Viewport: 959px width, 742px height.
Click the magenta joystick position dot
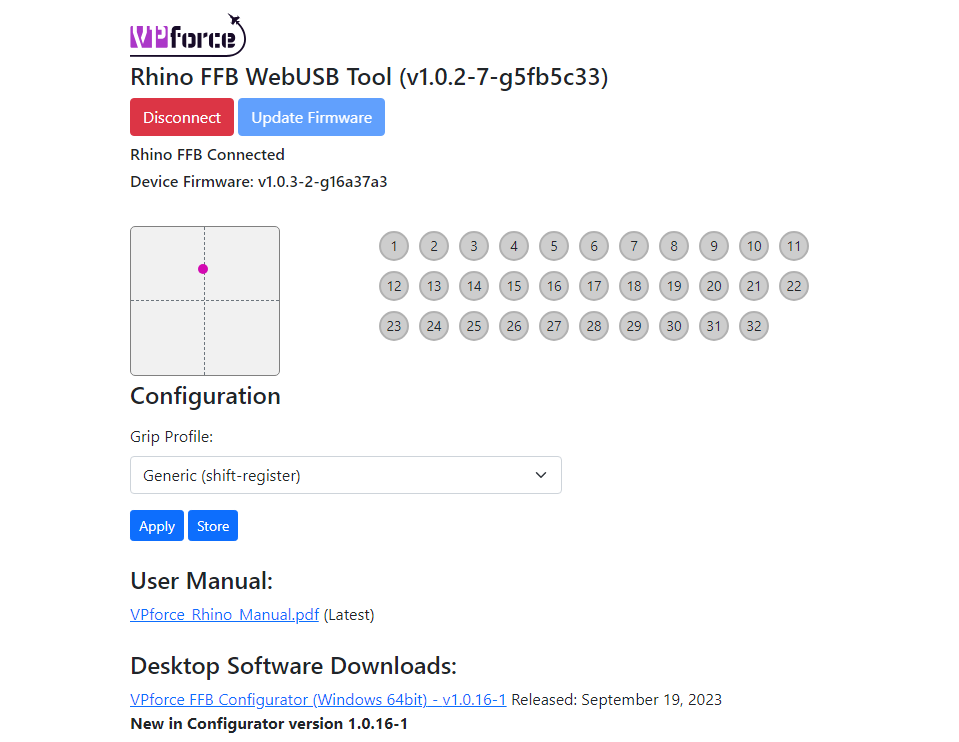click(203, 269)
